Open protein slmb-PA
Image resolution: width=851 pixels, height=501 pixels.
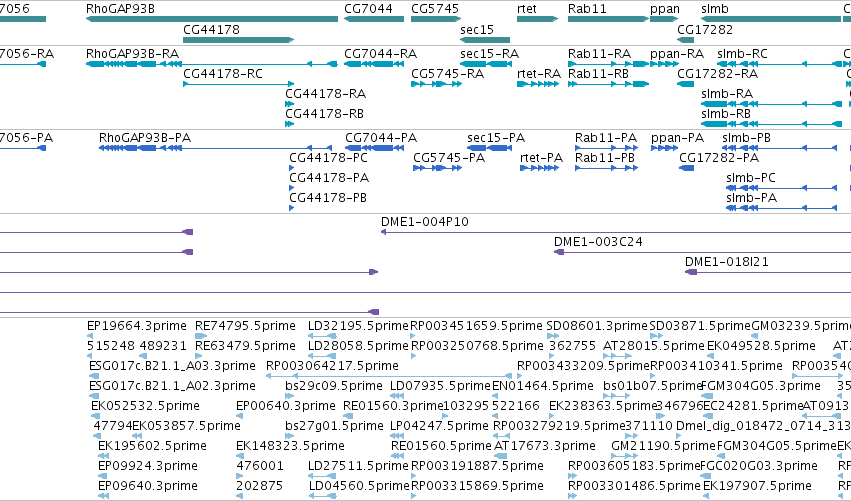coord(752,198)
